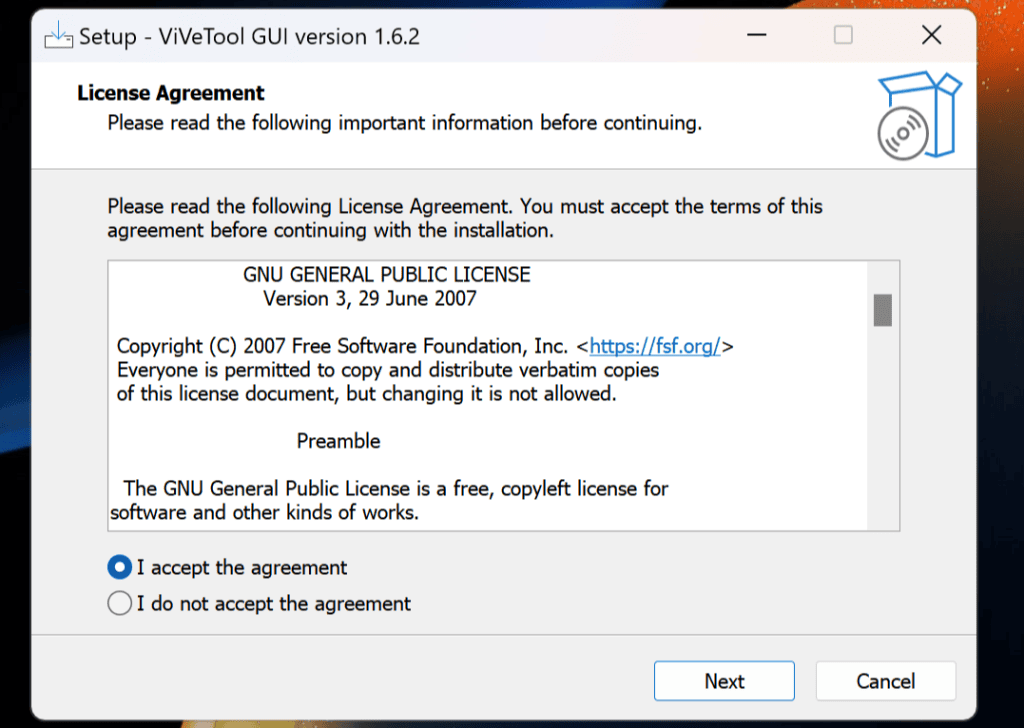The width and height of the screenshot is (1024, 728).
Task: Toggle acceptance back to 'I accept the agreement'
Action: point(118,566)
